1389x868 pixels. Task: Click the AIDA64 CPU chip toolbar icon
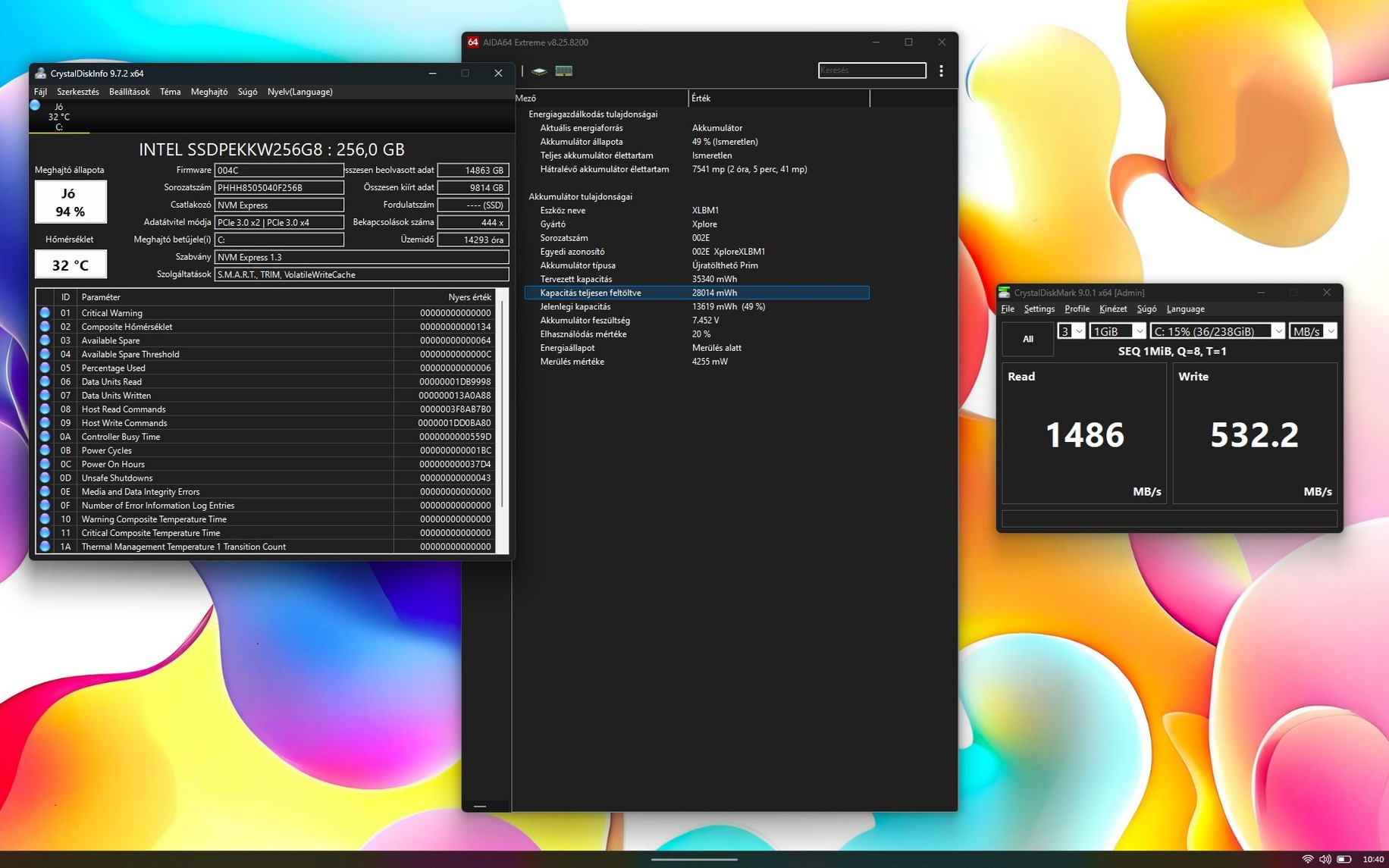point(539,71)
